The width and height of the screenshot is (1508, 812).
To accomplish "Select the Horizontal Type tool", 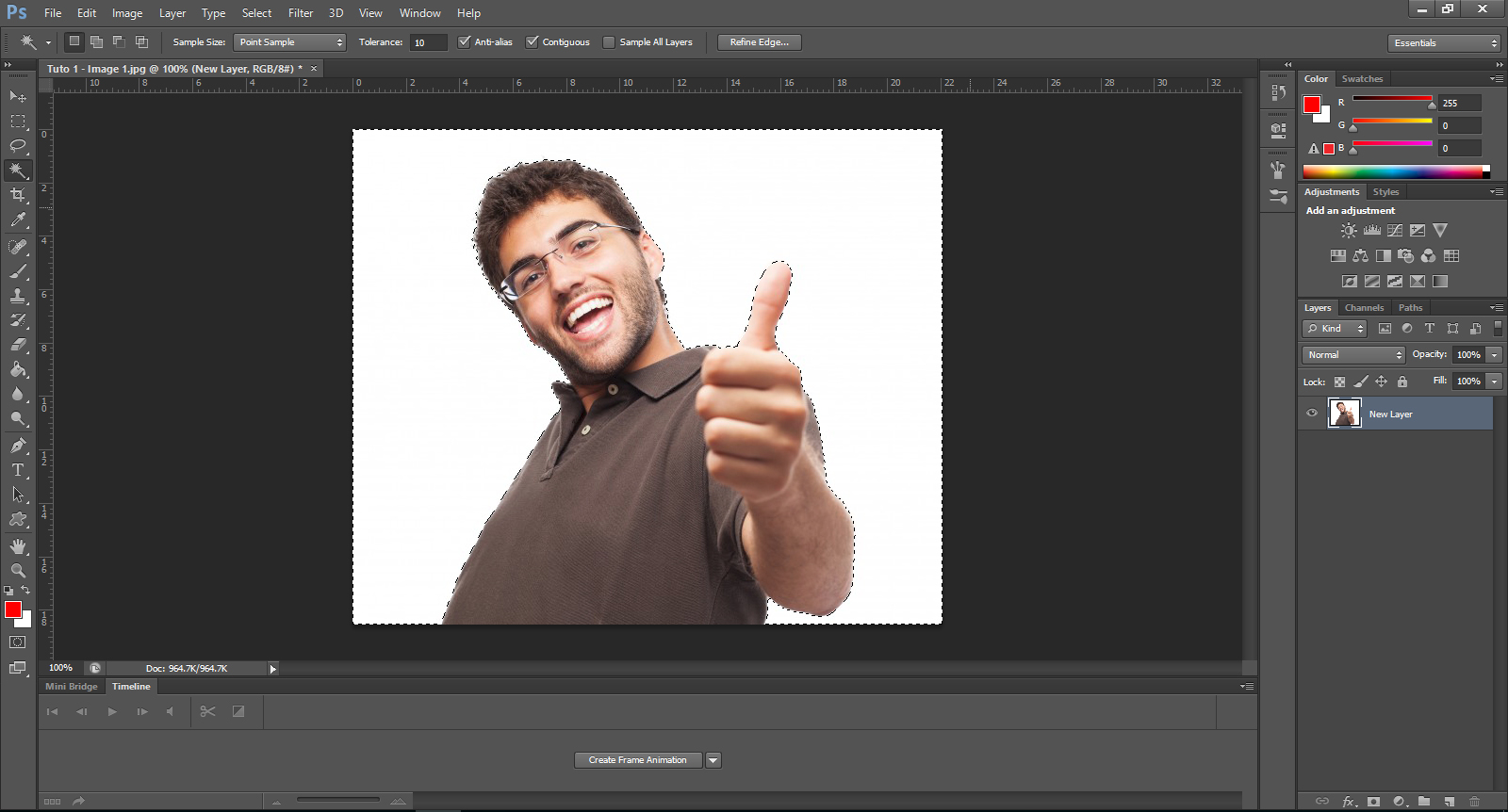I will [x=18, y=470].
